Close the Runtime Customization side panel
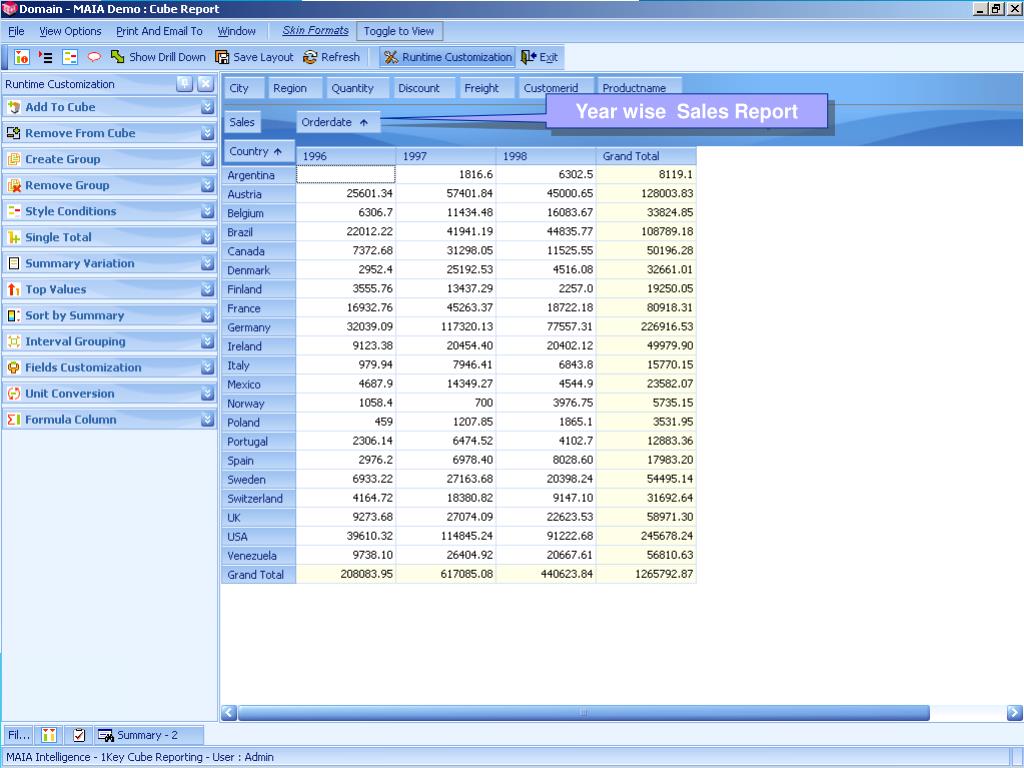The width and height of the screenshot is (1024, 768). coord(205,84)
